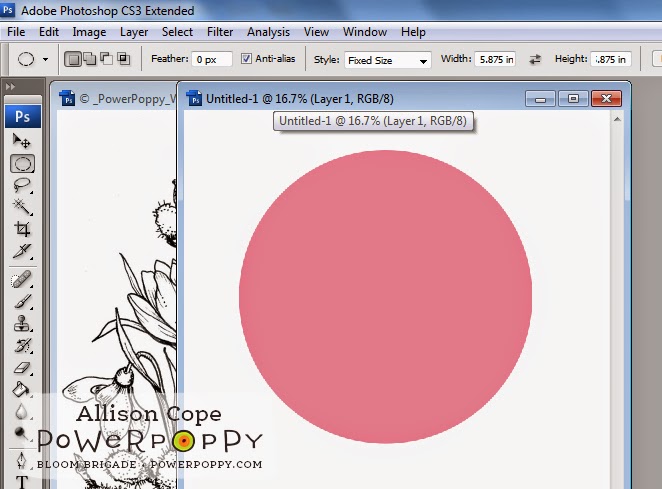
Task: Select the Move tool
Action: click(x=22, y=141)
